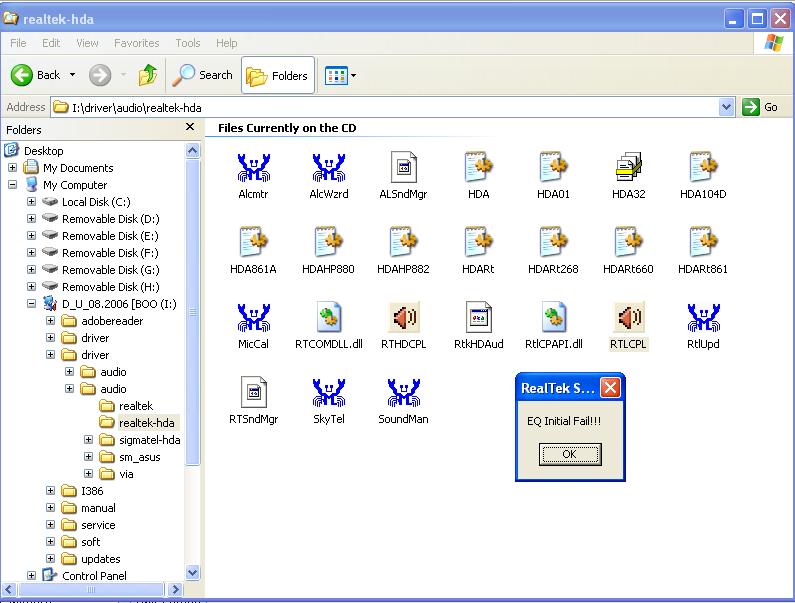Screen dimensions: 795x603
Task: Close the Folders pane
Action: [190, 127]
